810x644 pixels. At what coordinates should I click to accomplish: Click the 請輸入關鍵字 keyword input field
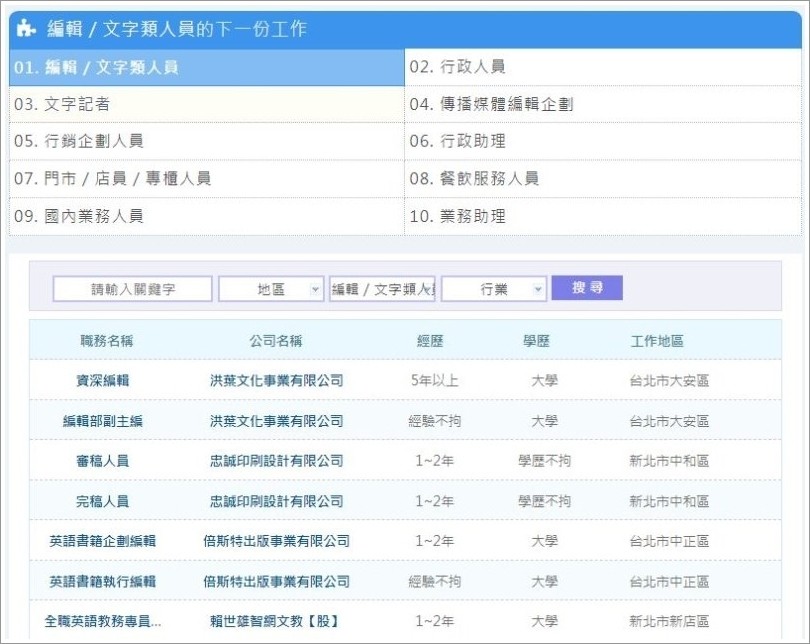click(133, 289)
